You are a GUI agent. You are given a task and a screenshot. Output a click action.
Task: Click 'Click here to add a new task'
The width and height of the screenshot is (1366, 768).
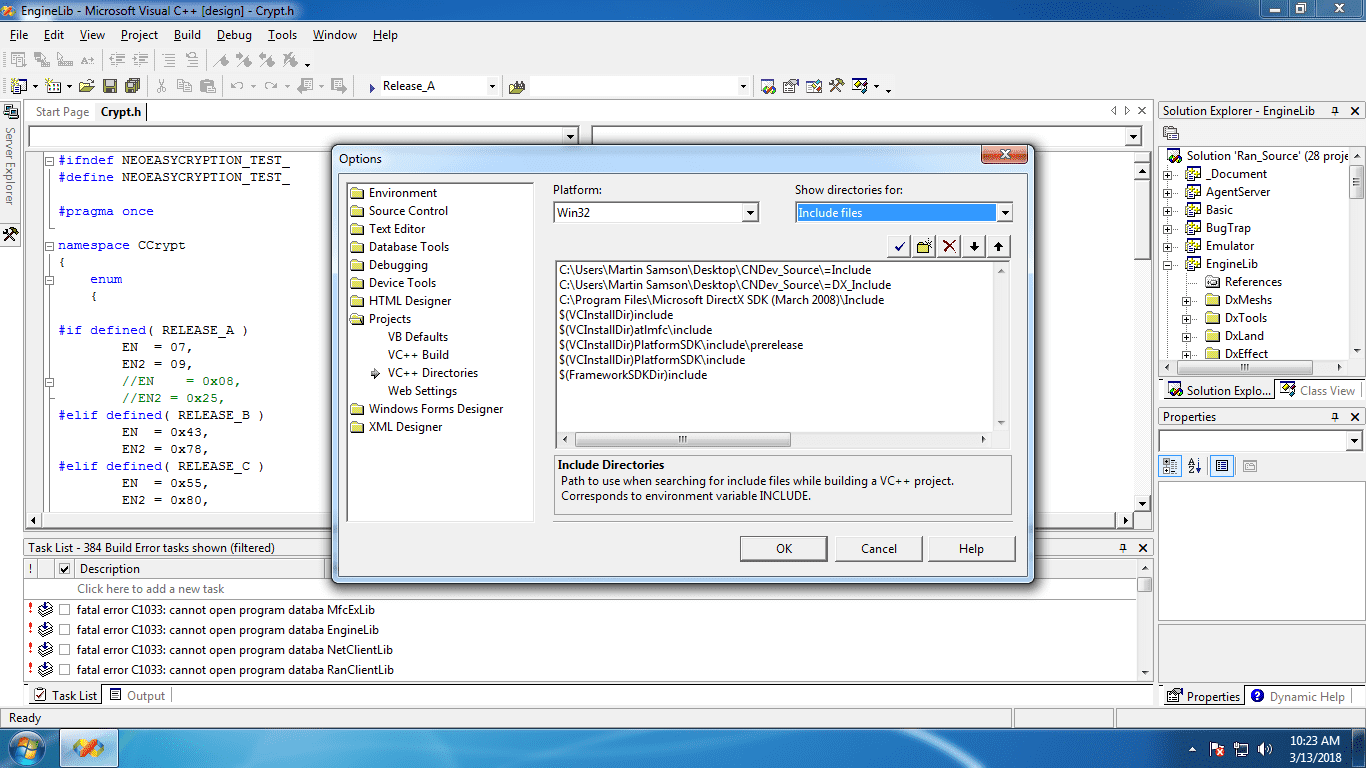tap(150, 589)
